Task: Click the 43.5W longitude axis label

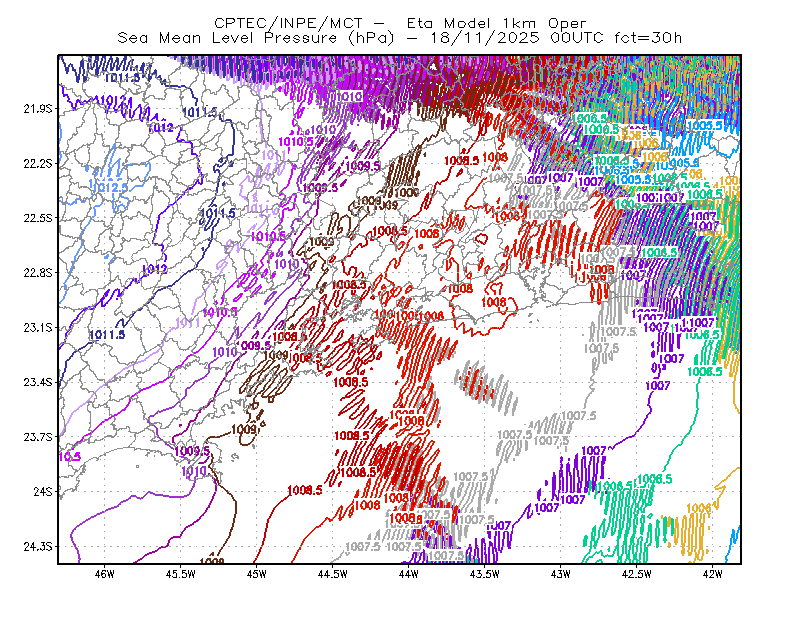Action: coord(484,574)
